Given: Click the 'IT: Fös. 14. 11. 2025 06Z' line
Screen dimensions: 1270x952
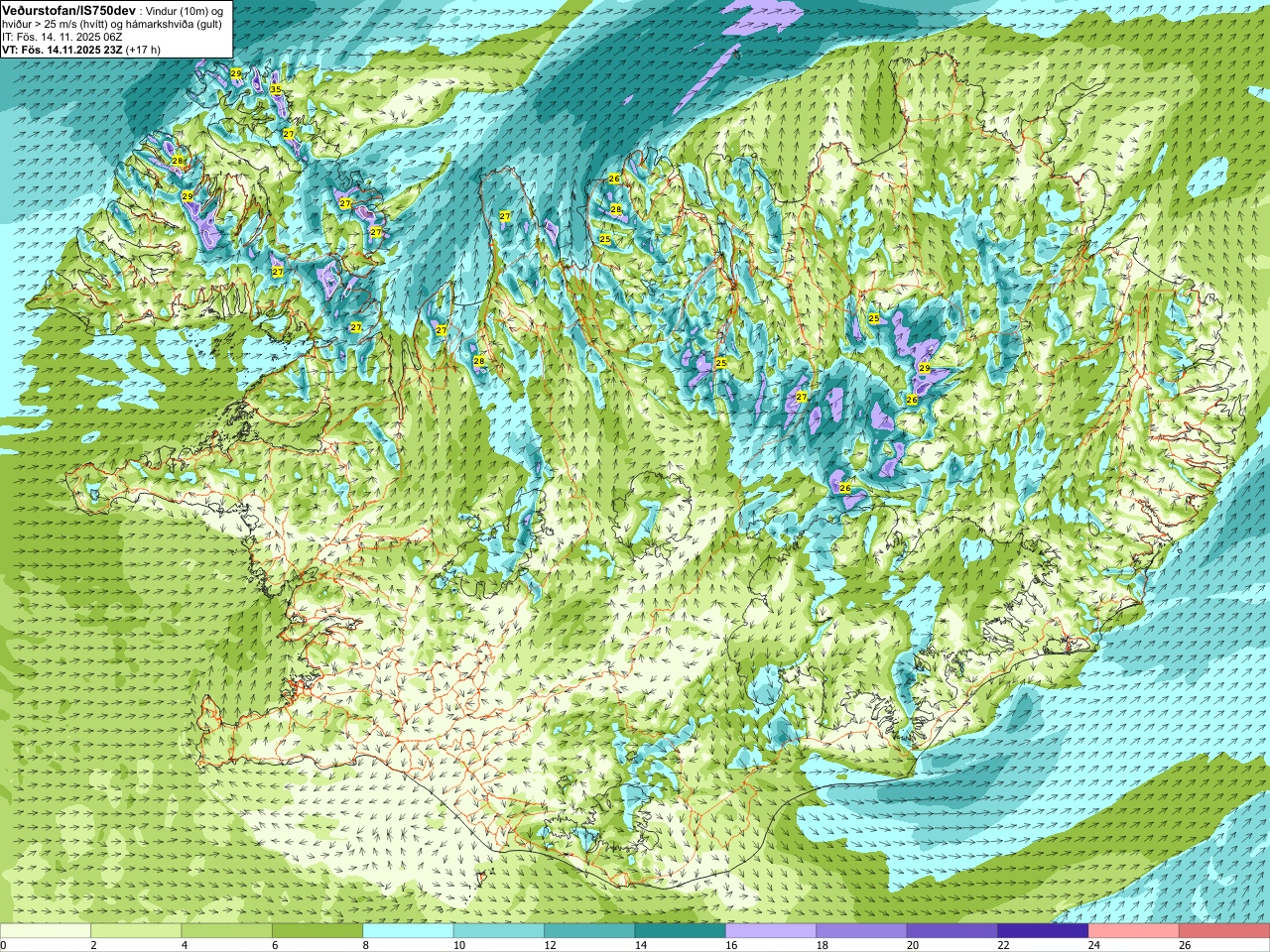Looking at the screenshot, I should [62, 37].
